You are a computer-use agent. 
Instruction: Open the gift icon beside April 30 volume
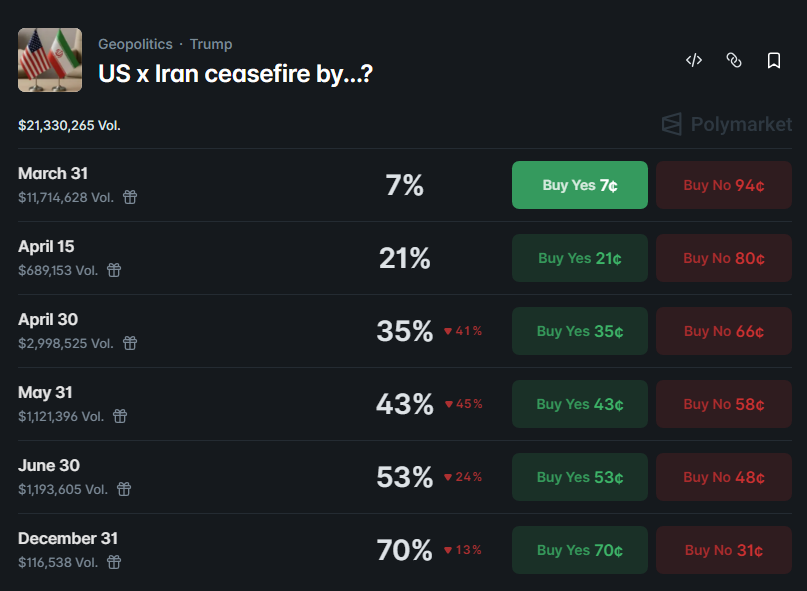click(x=129, y=343)
